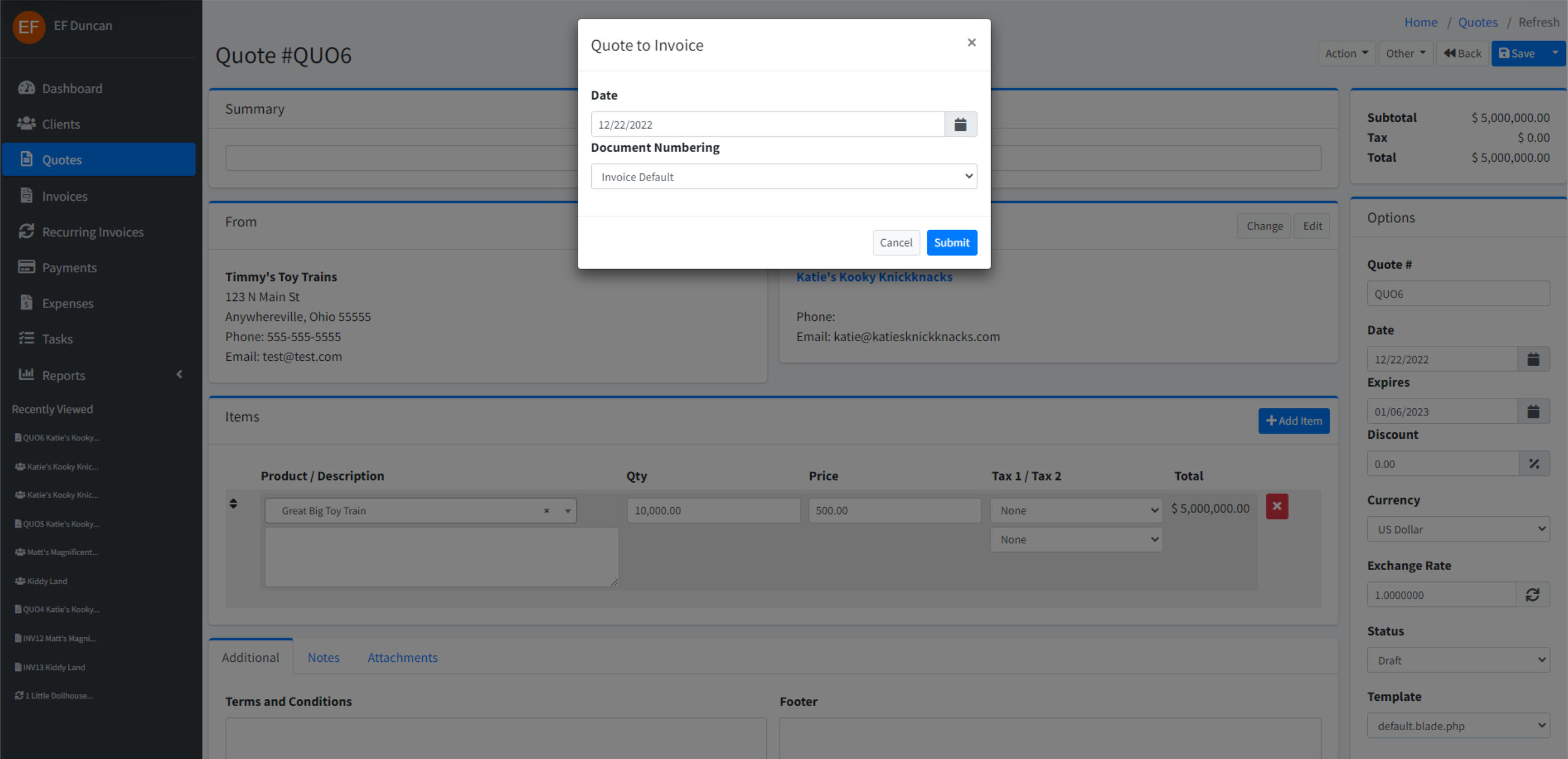The height and width of the screenshot is (759, 1568).
Task: Click the exchange rate refresh icon
Action: pos(1532,595)
